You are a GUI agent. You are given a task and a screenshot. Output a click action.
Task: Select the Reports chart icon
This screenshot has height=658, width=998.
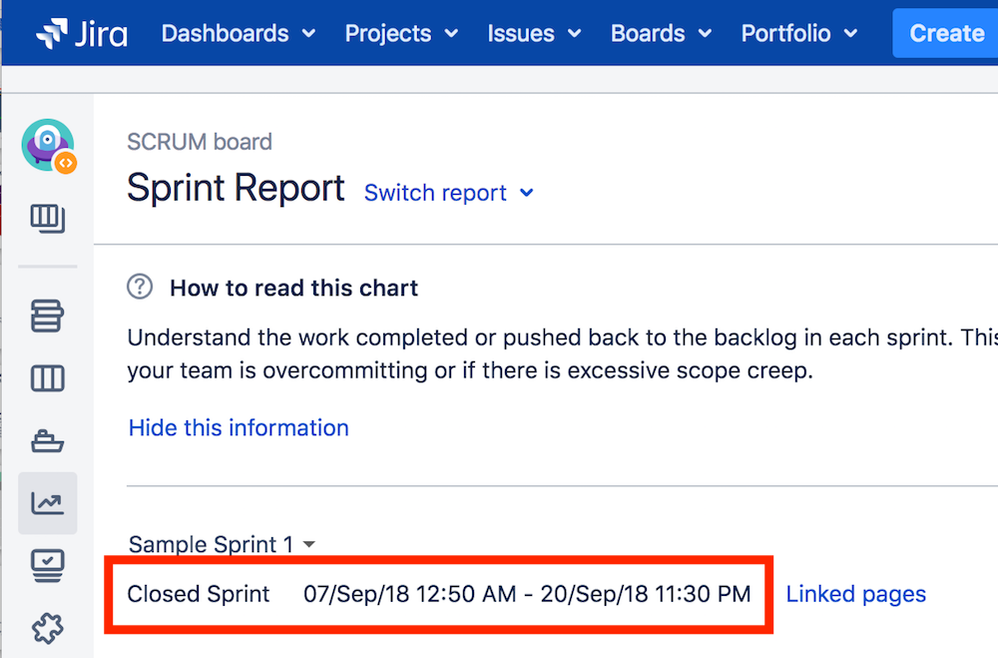(48, 503)
